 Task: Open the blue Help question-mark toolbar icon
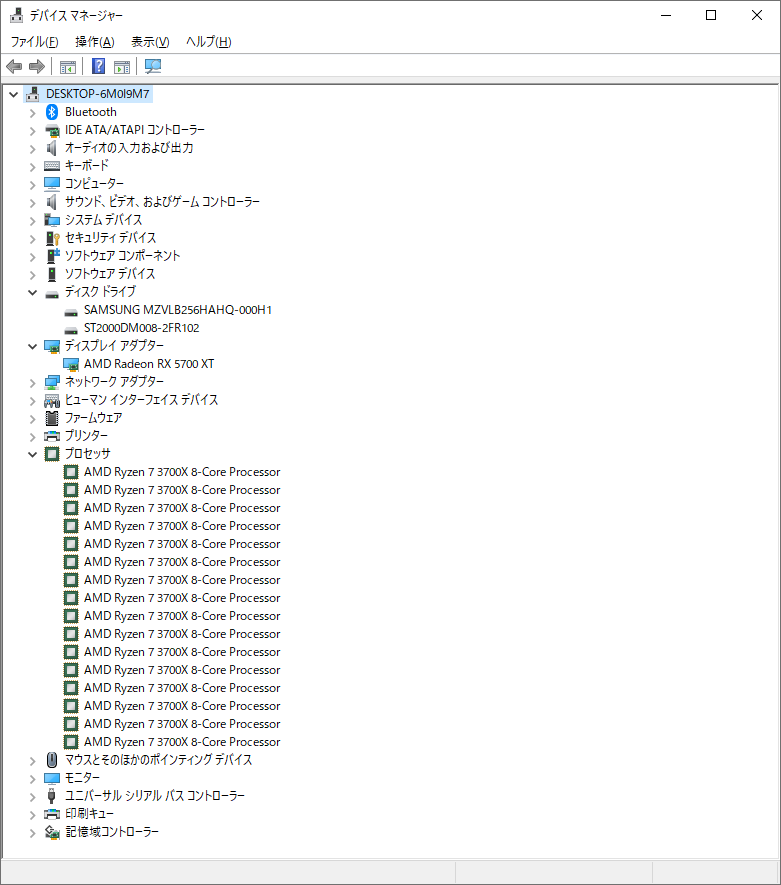click(98, 67)
